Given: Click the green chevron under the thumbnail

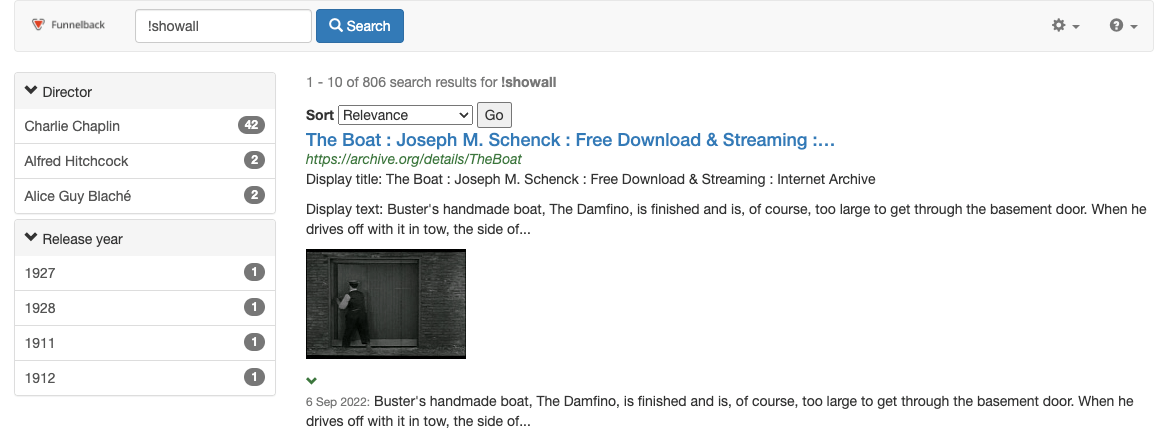Looking at the screenshot, I should (x=312, y=381).
